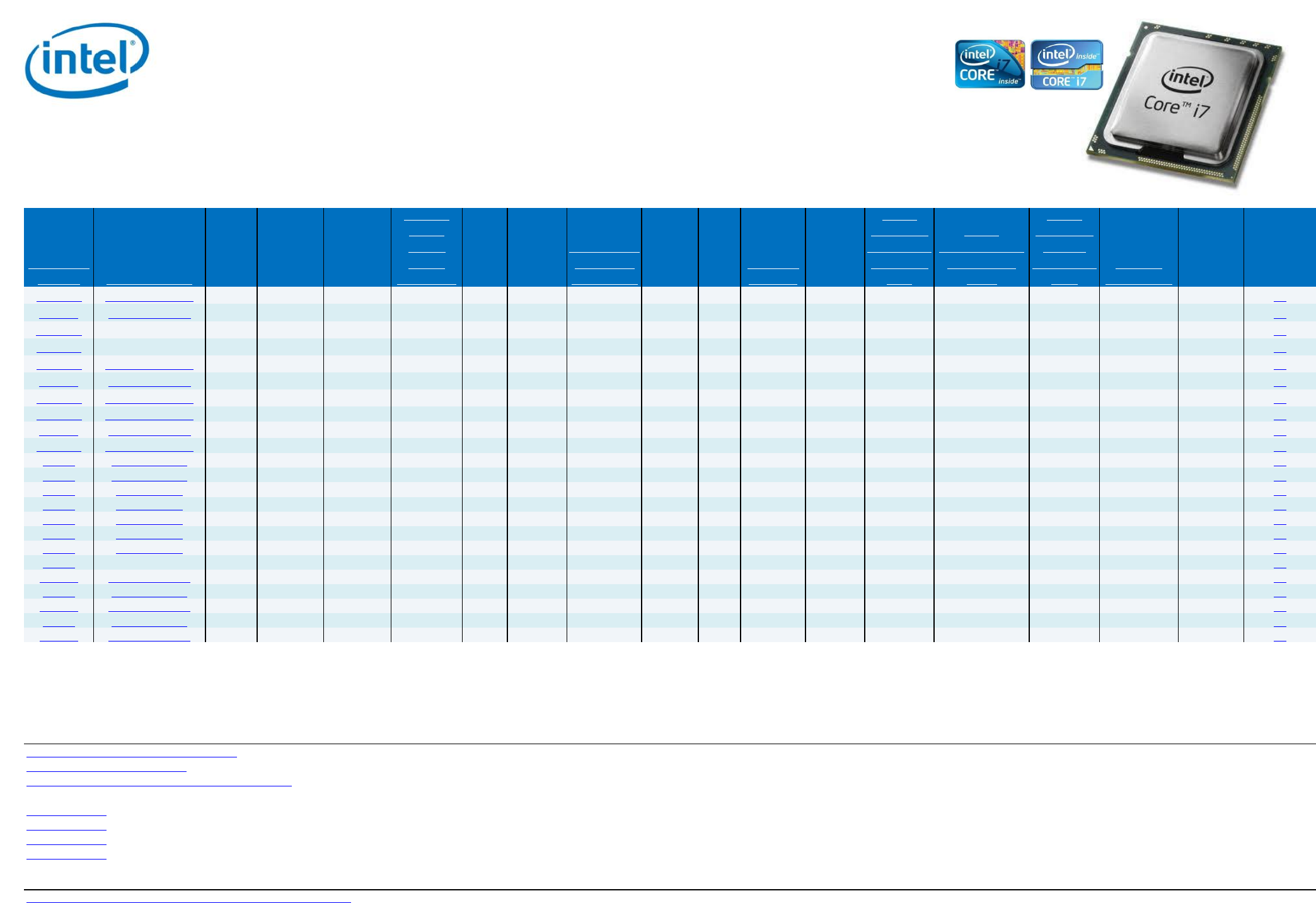Click the Intel logo in the top-left corner
Screen dimensions: 1316x903
87,60
